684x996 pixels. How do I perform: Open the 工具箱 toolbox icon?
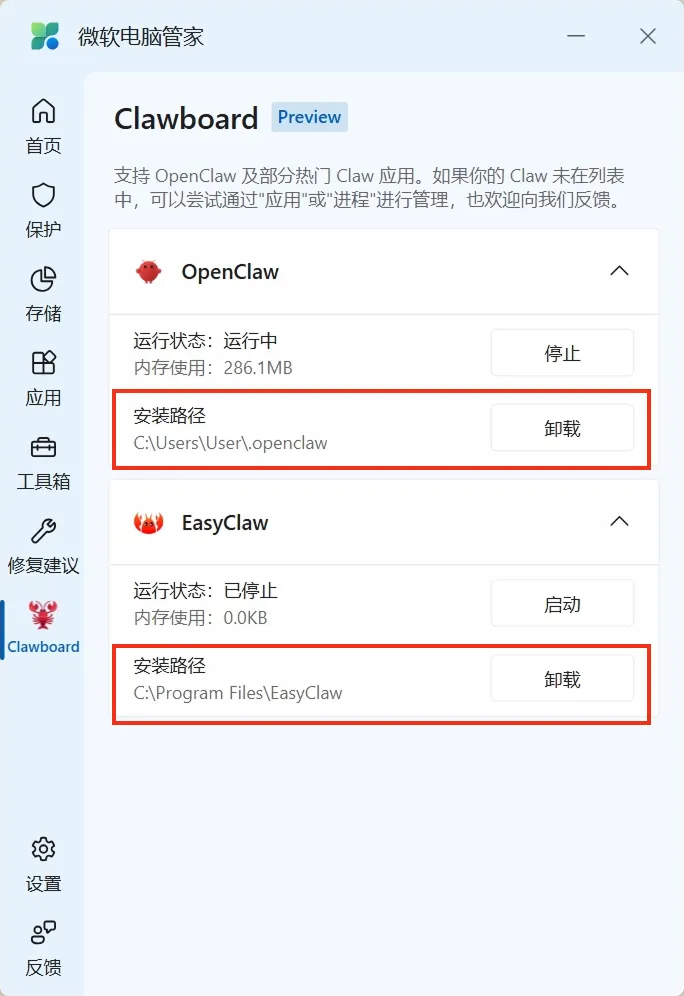coord(43,447)
